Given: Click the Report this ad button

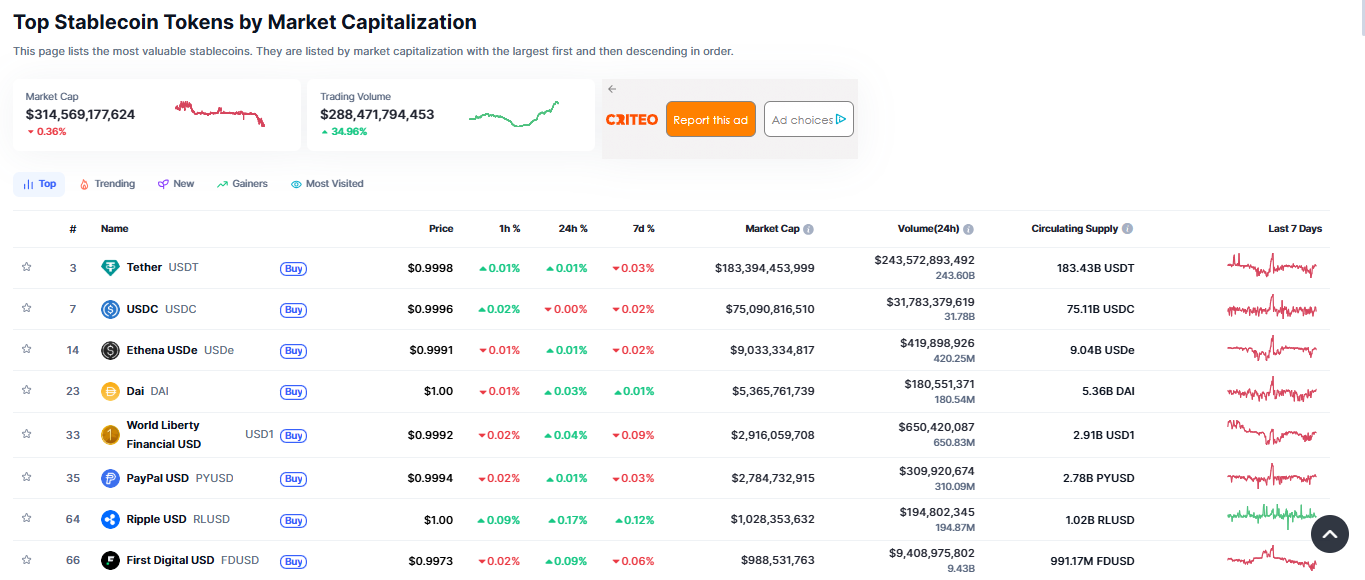Looking at the screenshot, I should coord(710,119).
